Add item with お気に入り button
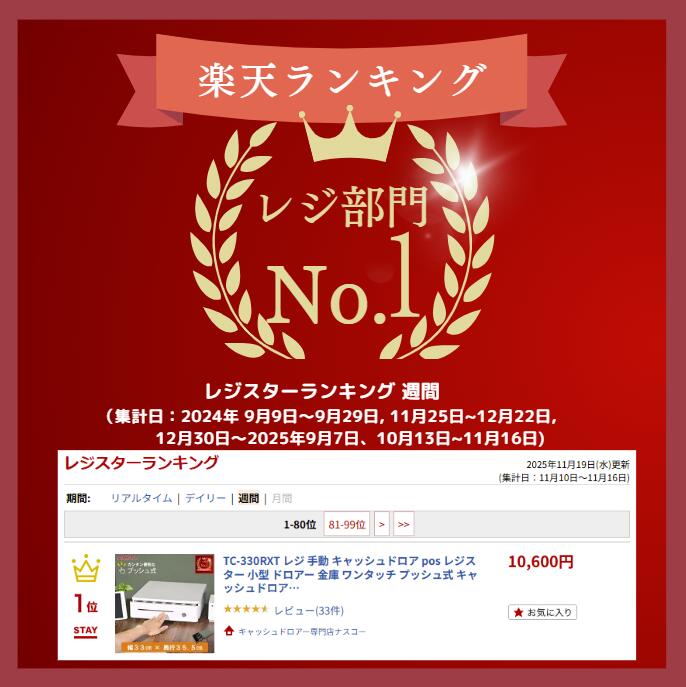The image size is (686, 687). coord(542,613)
